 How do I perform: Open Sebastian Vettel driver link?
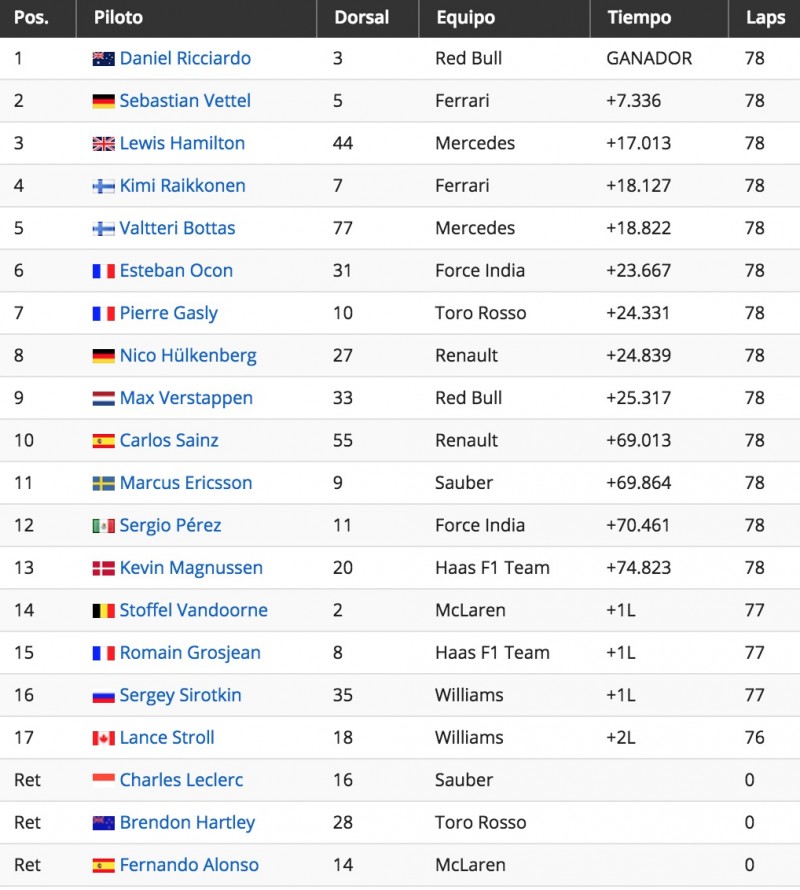[x=185, y=100]
